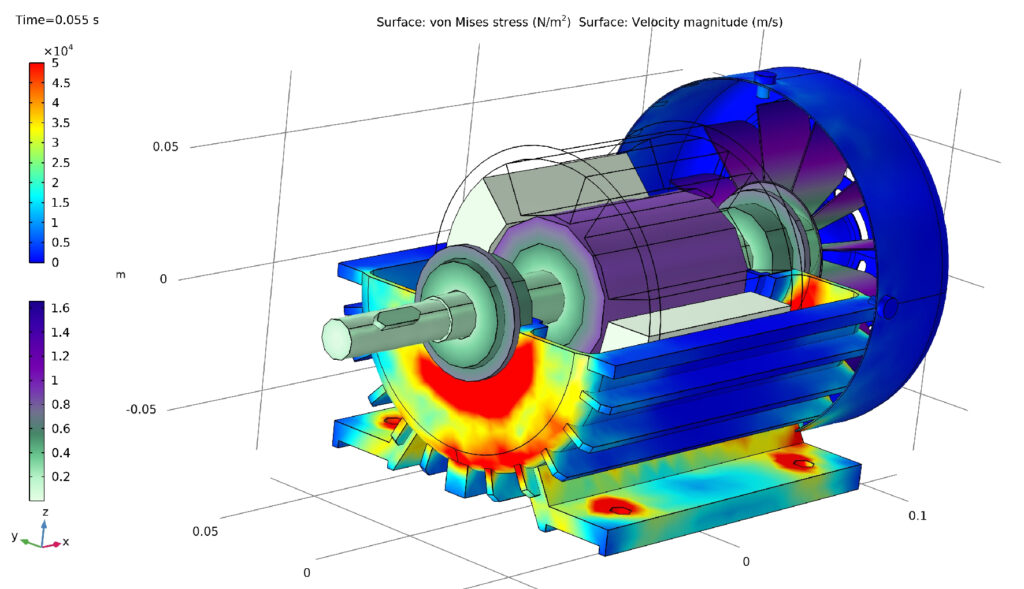
Task: Click the y label on the axis triad
Action: [x=14, y=536]
